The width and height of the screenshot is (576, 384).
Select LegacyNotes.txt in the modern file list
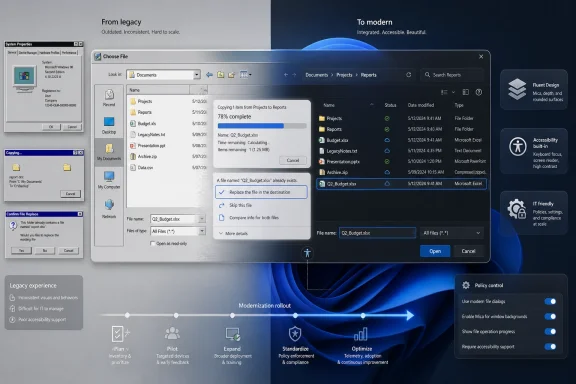[401, 151]
